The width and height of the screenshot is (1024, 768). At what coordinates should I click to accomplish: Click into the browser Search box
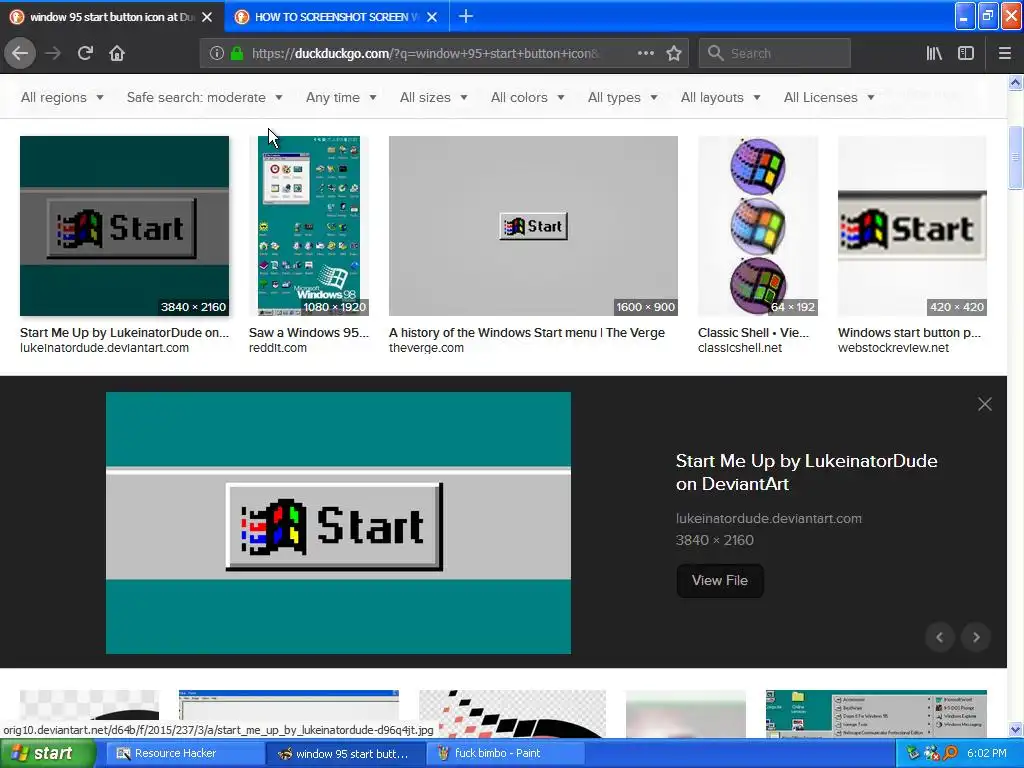775,53
